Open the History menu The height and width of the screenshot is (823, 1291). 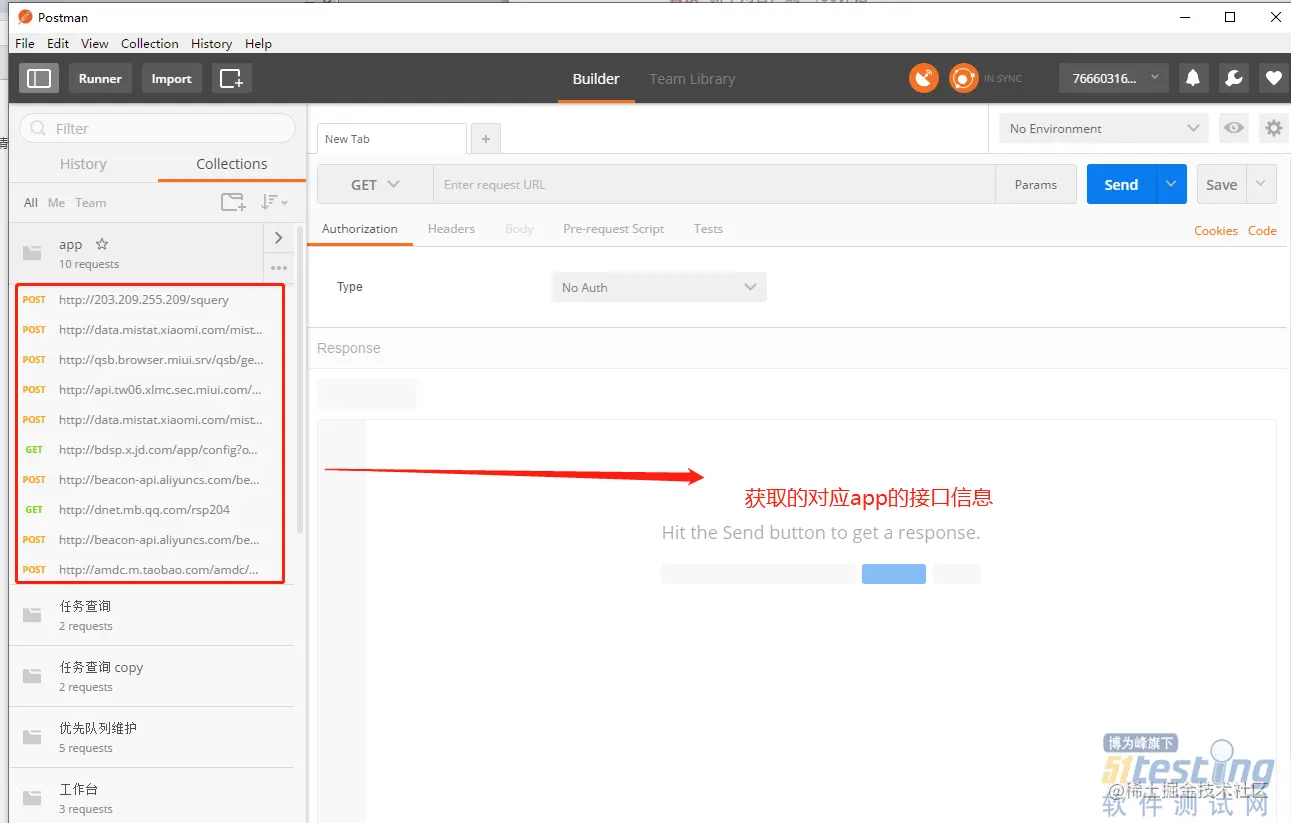211,43
